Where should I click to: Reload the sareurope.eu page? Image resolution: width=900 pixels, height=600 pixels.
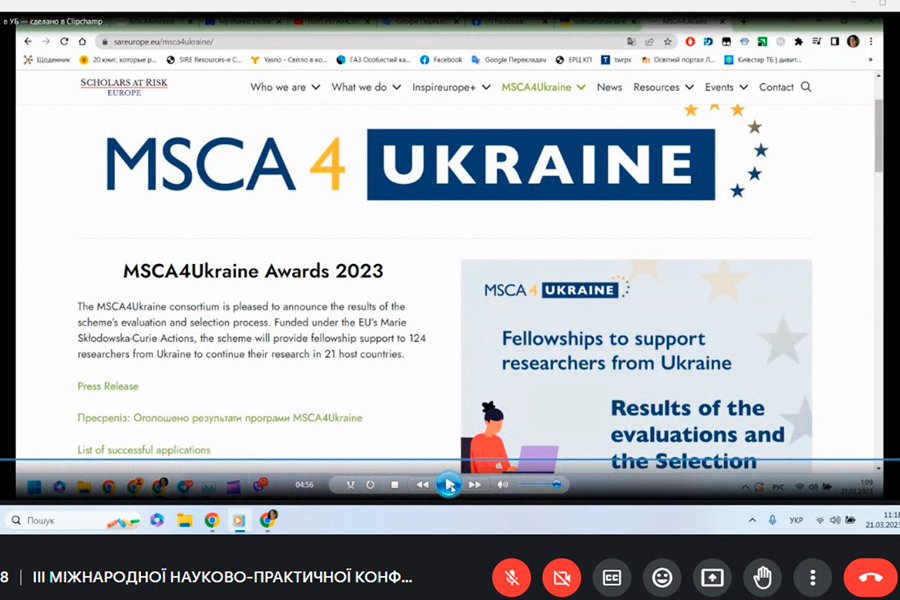pyautogui.click(x=64, y=41)
